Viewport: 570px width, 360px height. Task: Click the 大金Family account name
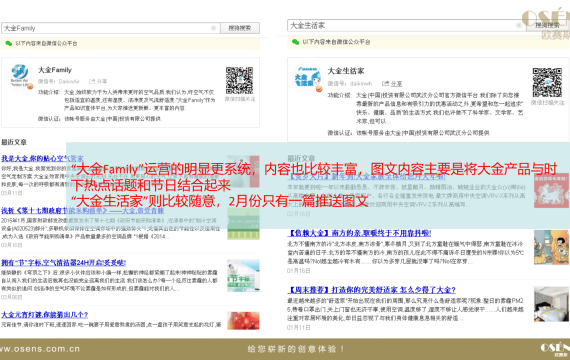(55, 70)
